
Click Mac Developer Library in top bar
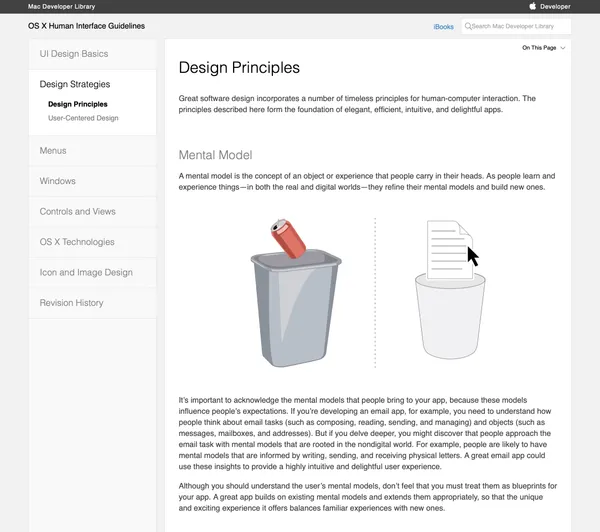62,7
